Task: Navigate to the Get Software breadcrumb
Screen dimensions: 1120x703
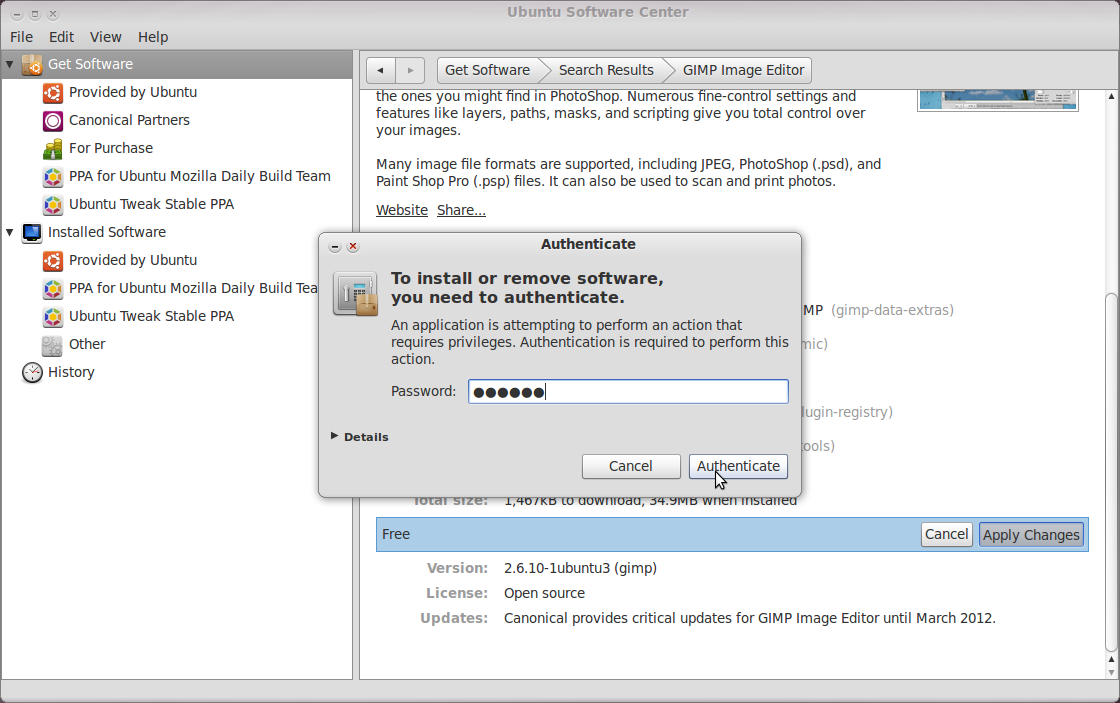Action: click(x=487, y=70)
